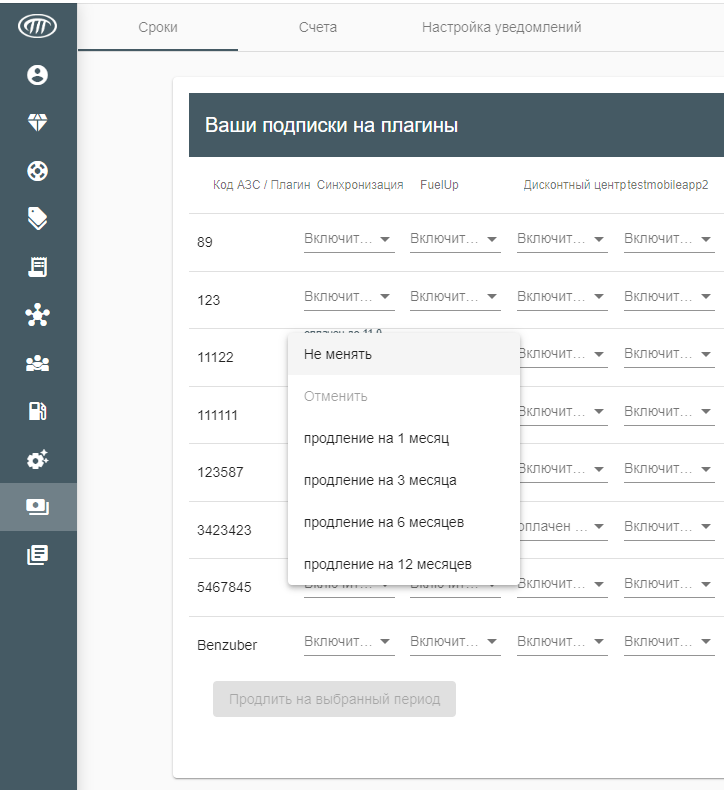The image size is (724, 790).
Task: Click the company logo at top of sidebar
Action: 37,26
